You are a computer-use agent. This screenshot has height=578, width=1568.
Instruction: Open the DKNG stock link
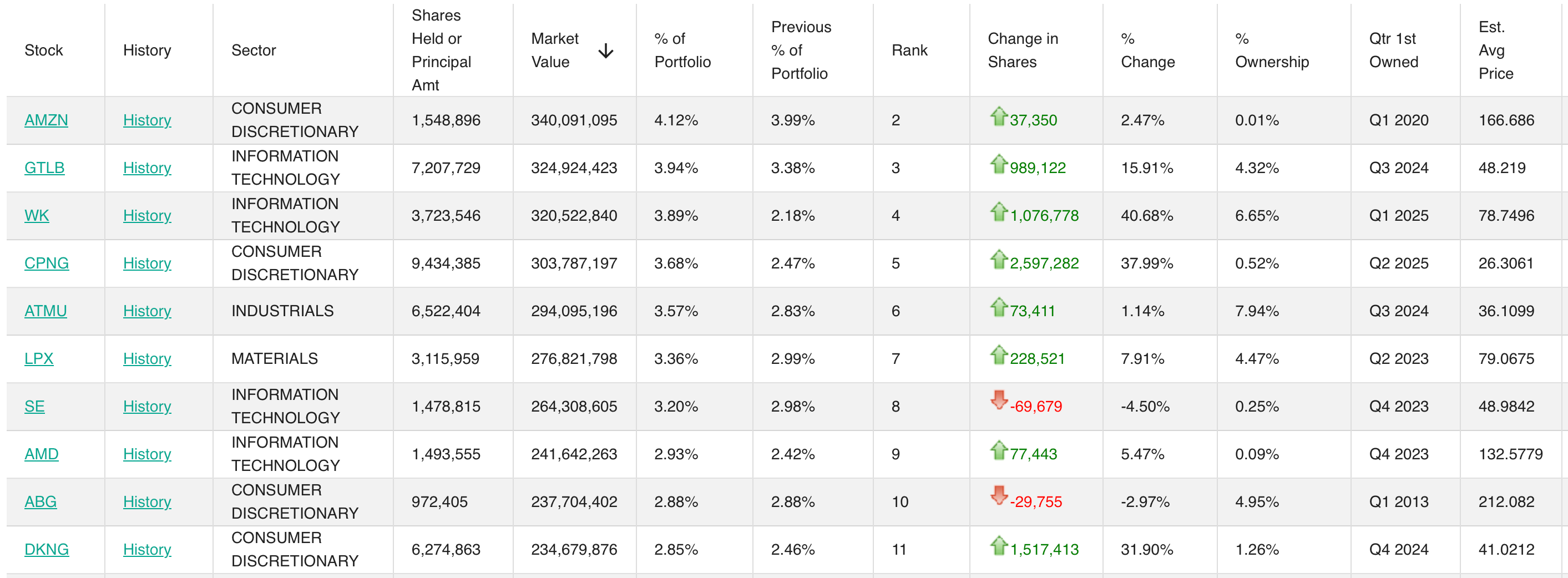46,549
